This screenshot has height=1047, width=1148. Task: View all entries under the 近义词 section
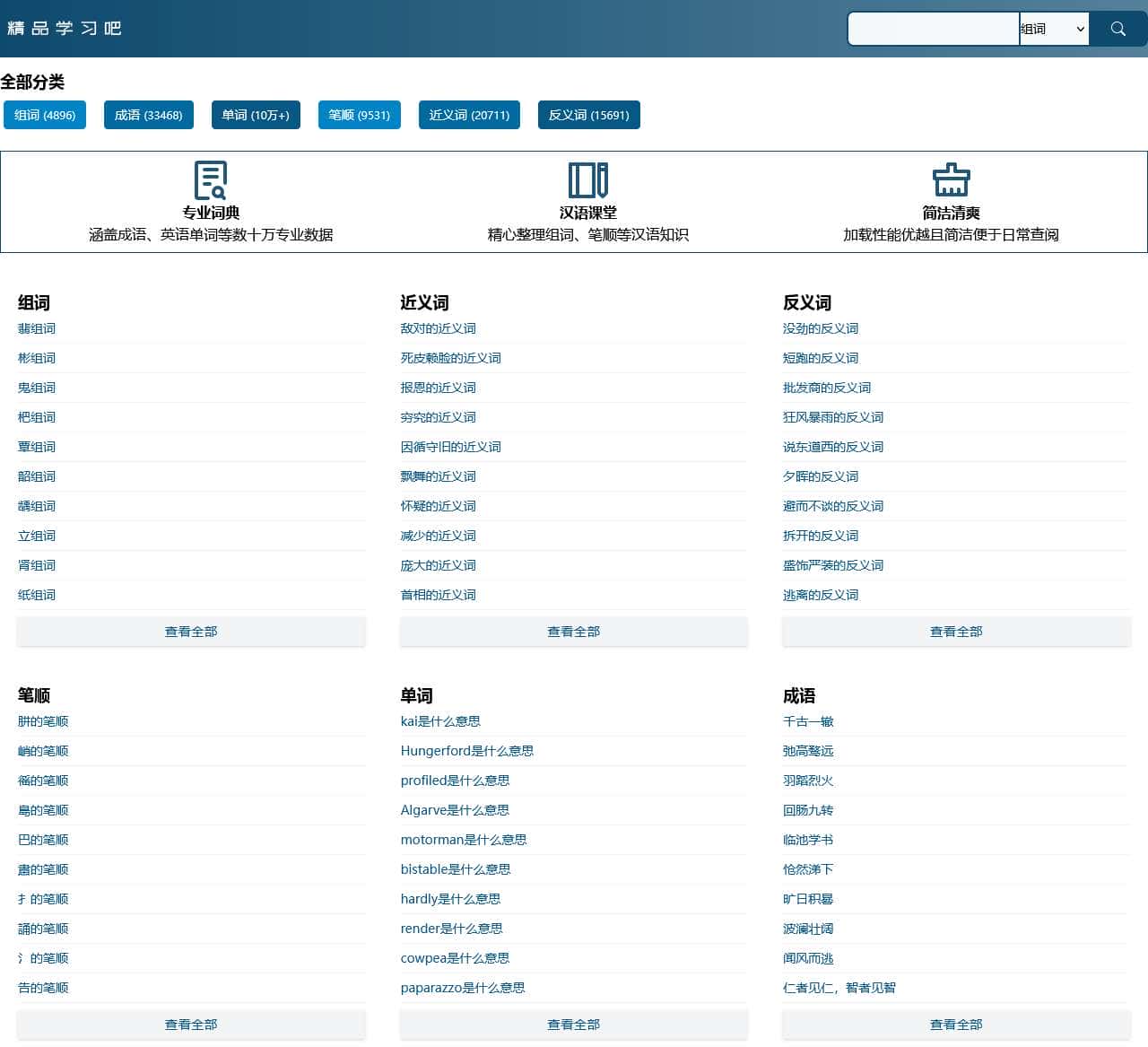[x=574, y=632]
